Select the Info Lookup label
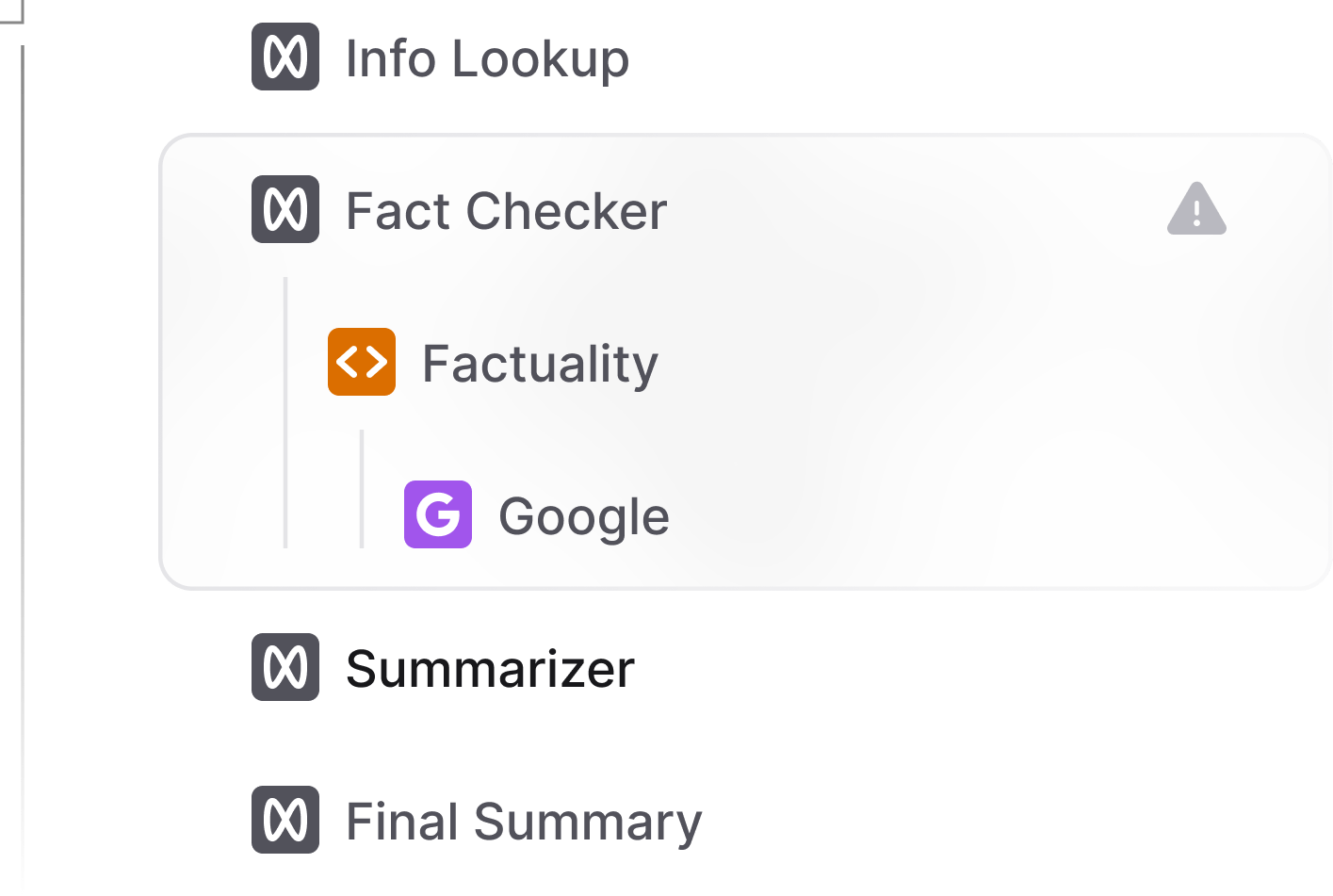The image size is (1333, 896). [487, 59]
